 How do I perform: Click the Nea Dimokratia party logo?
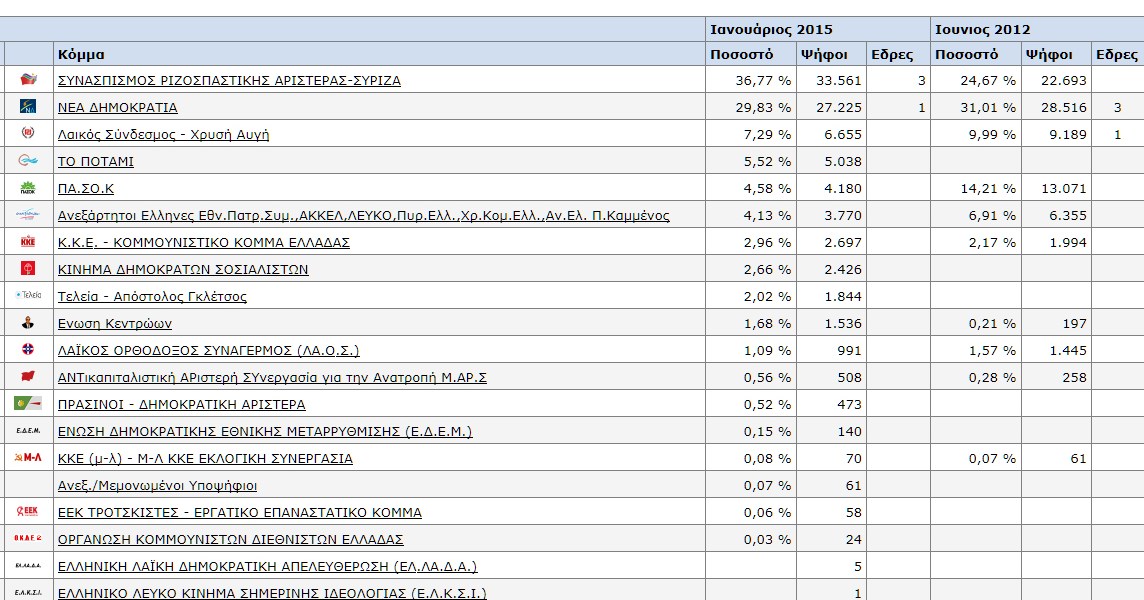coord(28,106)
